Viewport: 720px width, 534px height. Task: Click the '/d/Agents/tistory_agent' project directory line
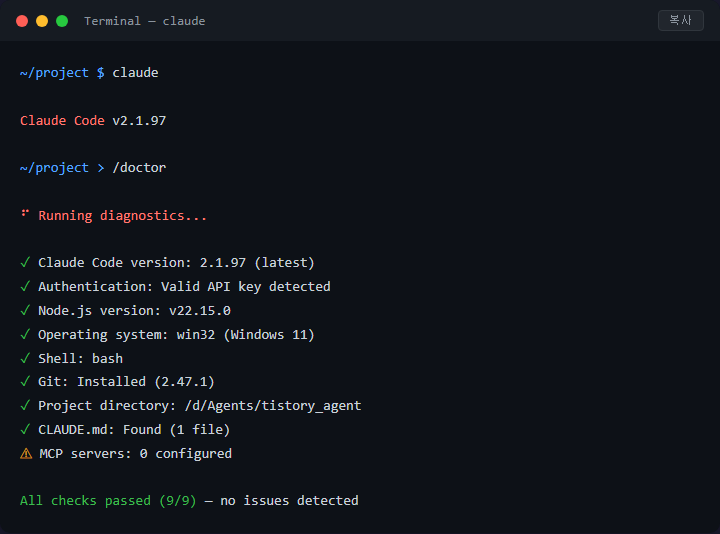tap(200, 406)
